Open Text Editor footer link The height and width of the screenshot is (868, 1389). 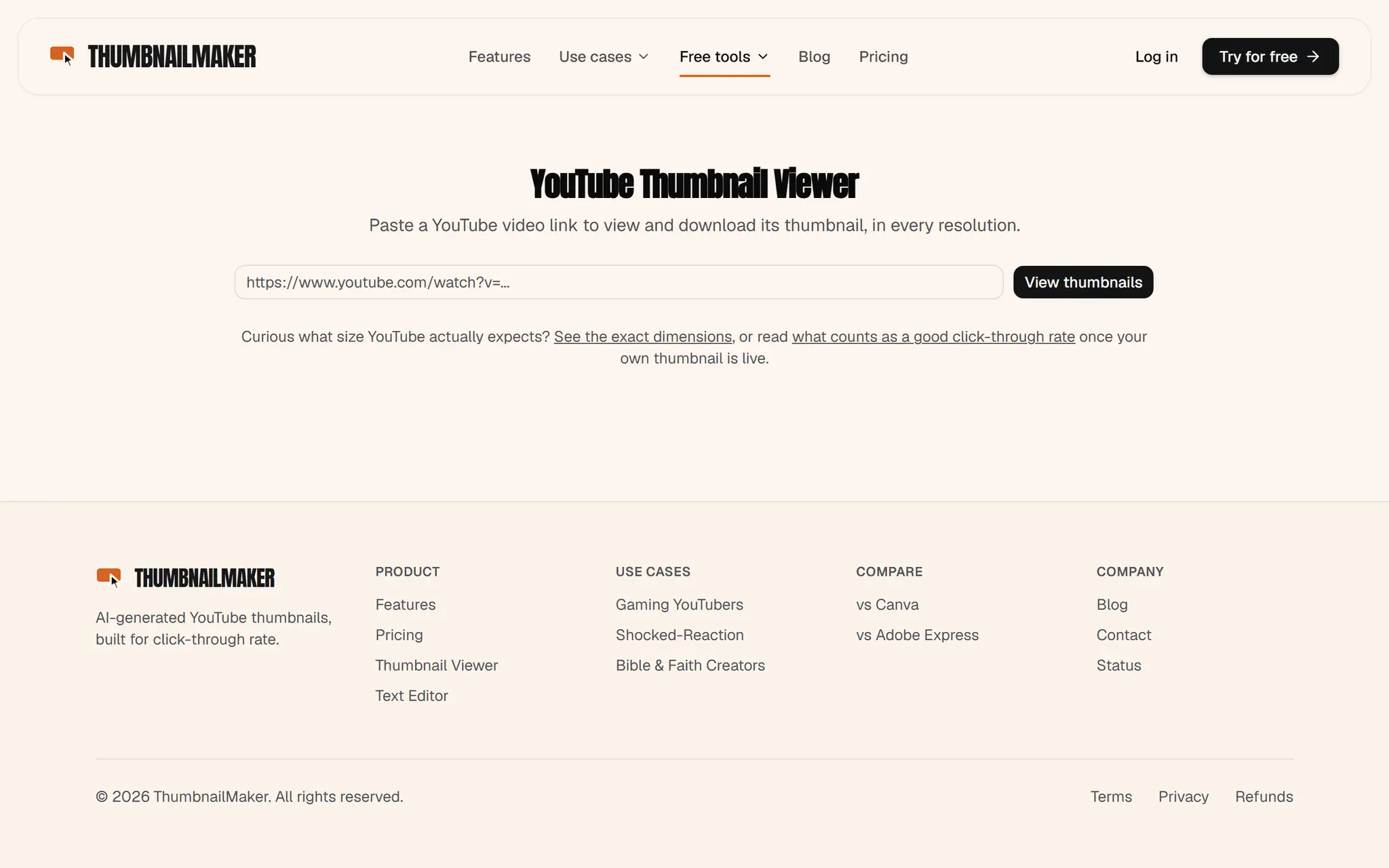coord(412,696)
